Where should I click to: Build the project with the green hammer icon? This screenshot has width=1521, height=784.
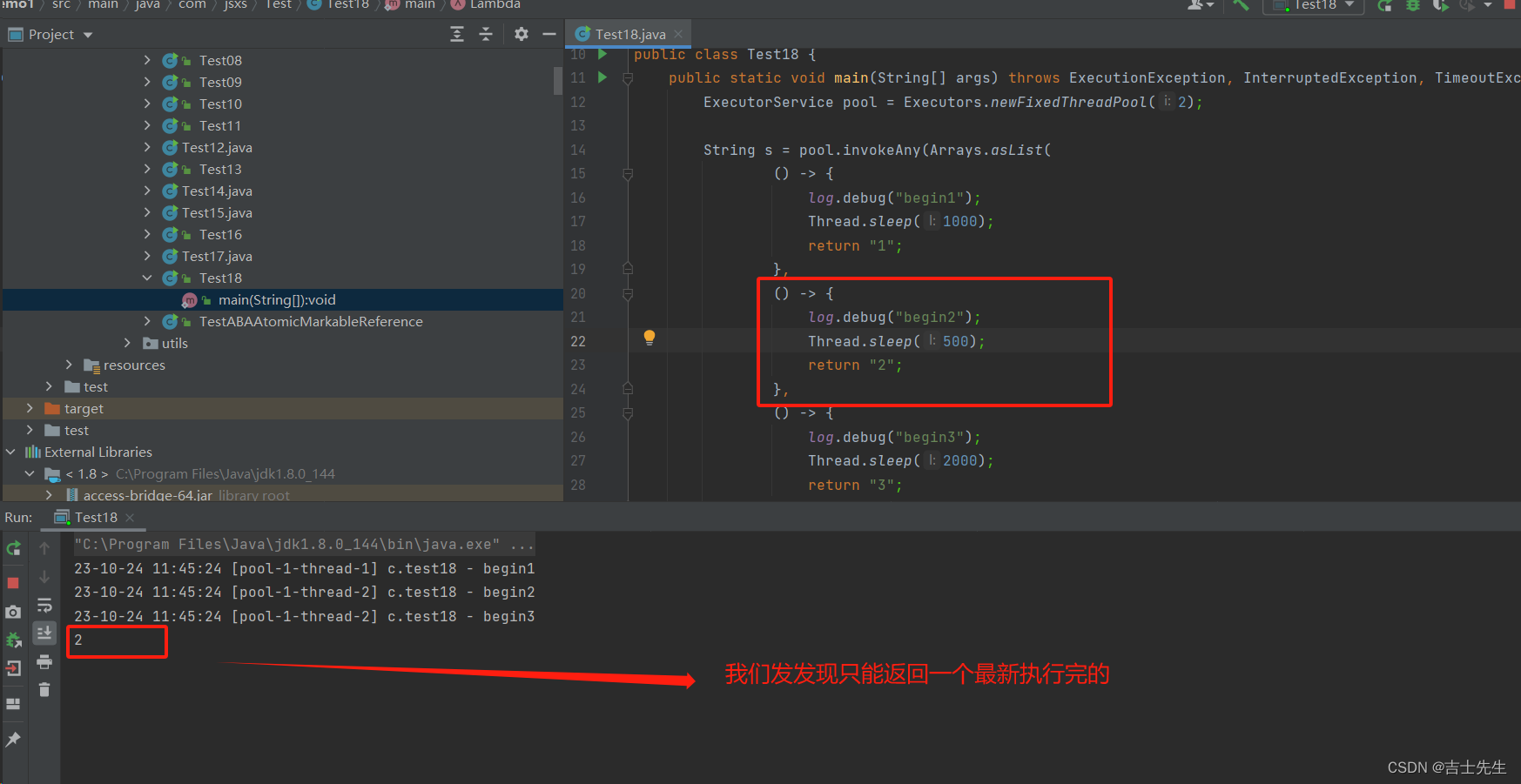point(1241,5)
